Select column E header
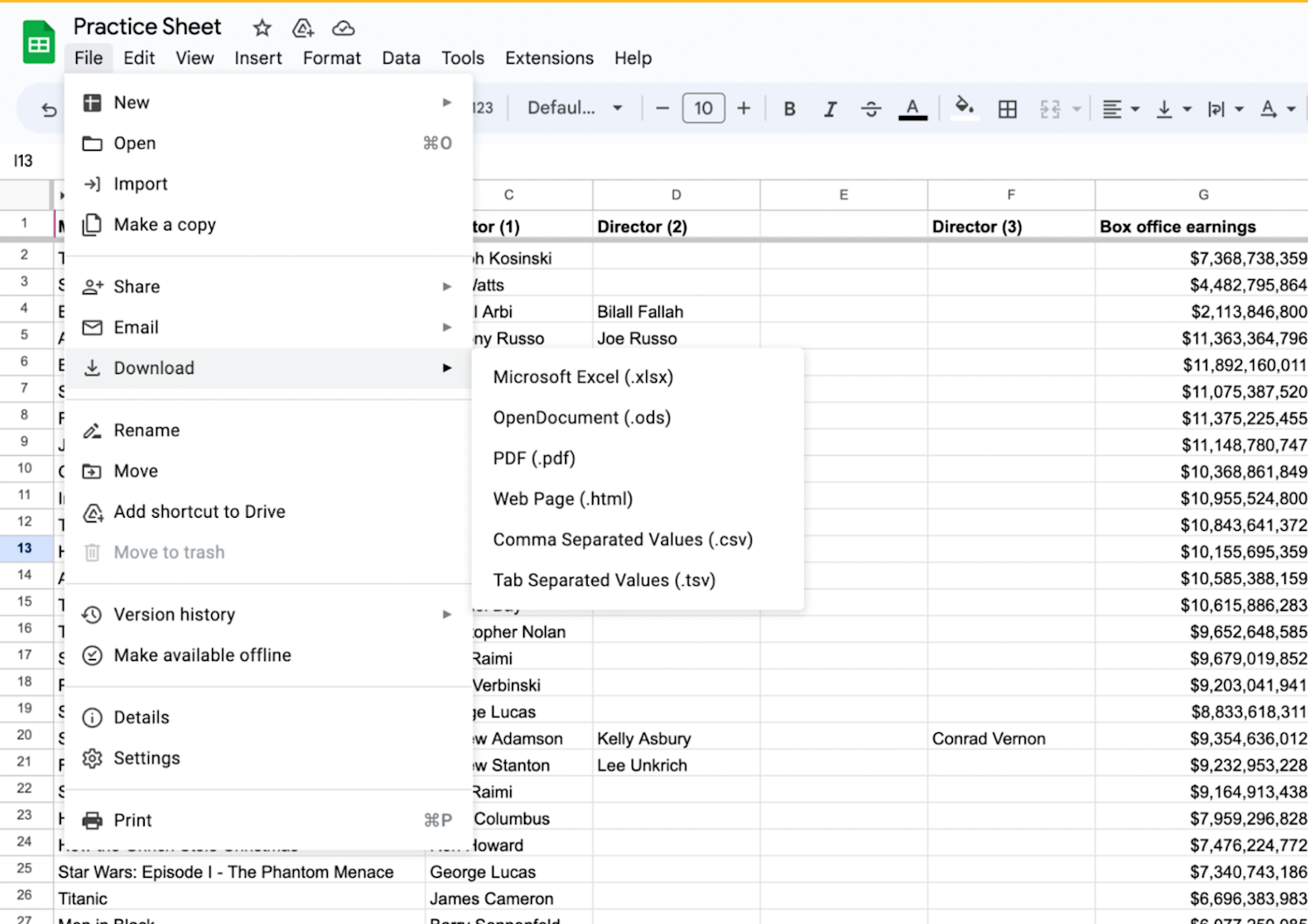Viewport: 1308px width, 924px height. (x=844, y=194)
